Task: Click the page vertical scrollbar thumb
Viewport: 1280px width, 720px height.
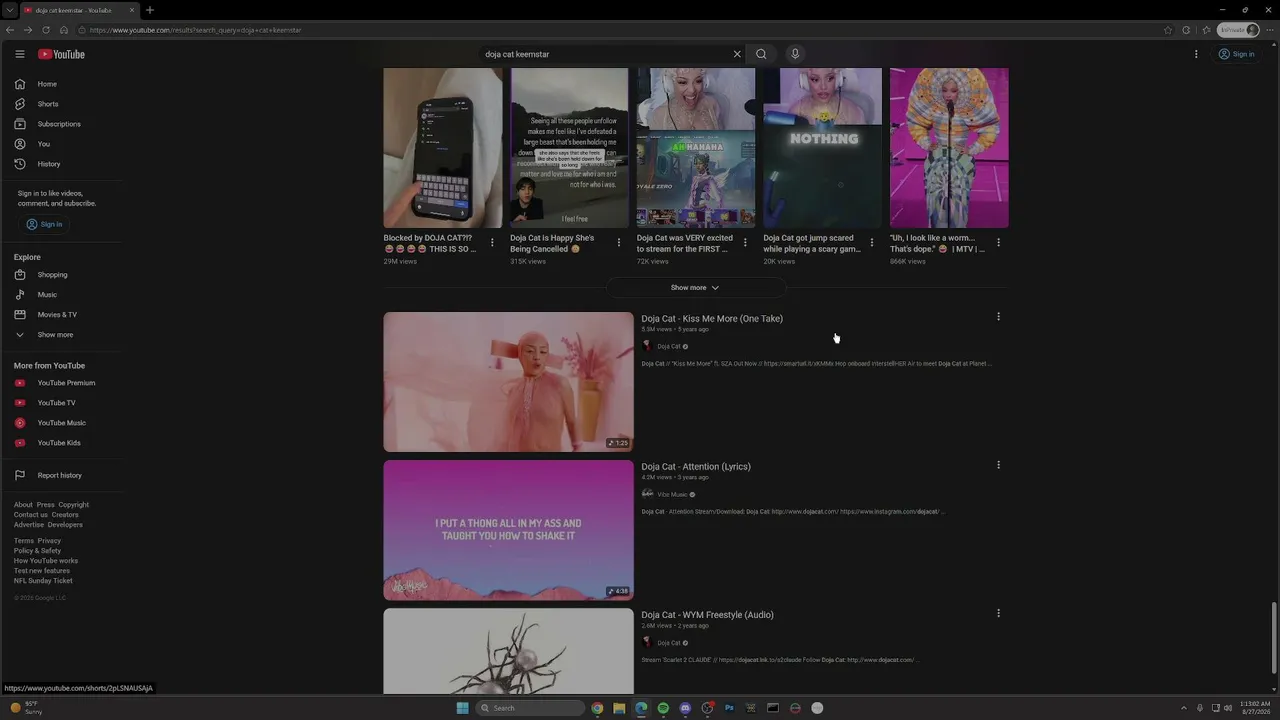Action: 1274,640
